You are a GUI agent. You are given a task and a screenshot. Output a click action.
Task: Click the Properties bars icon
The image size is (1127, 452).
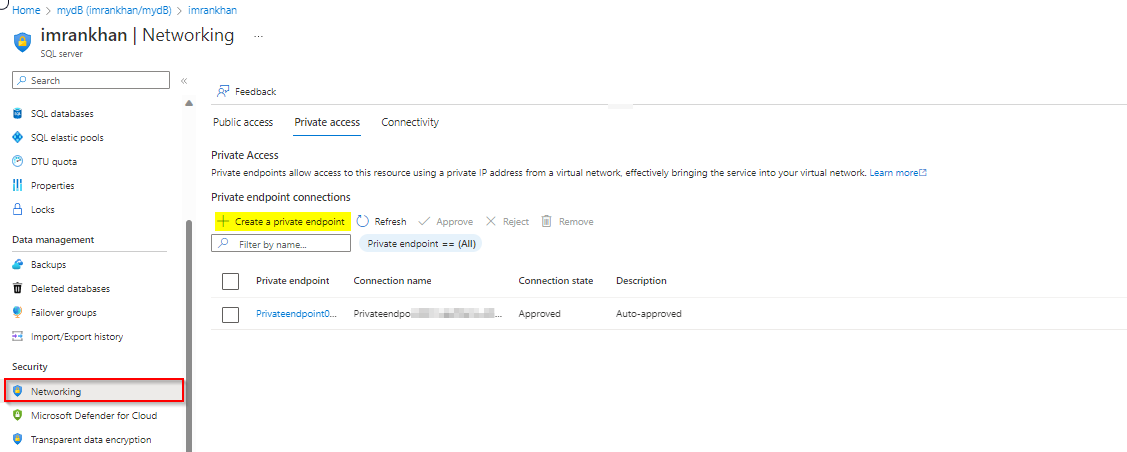click(18, 185)
